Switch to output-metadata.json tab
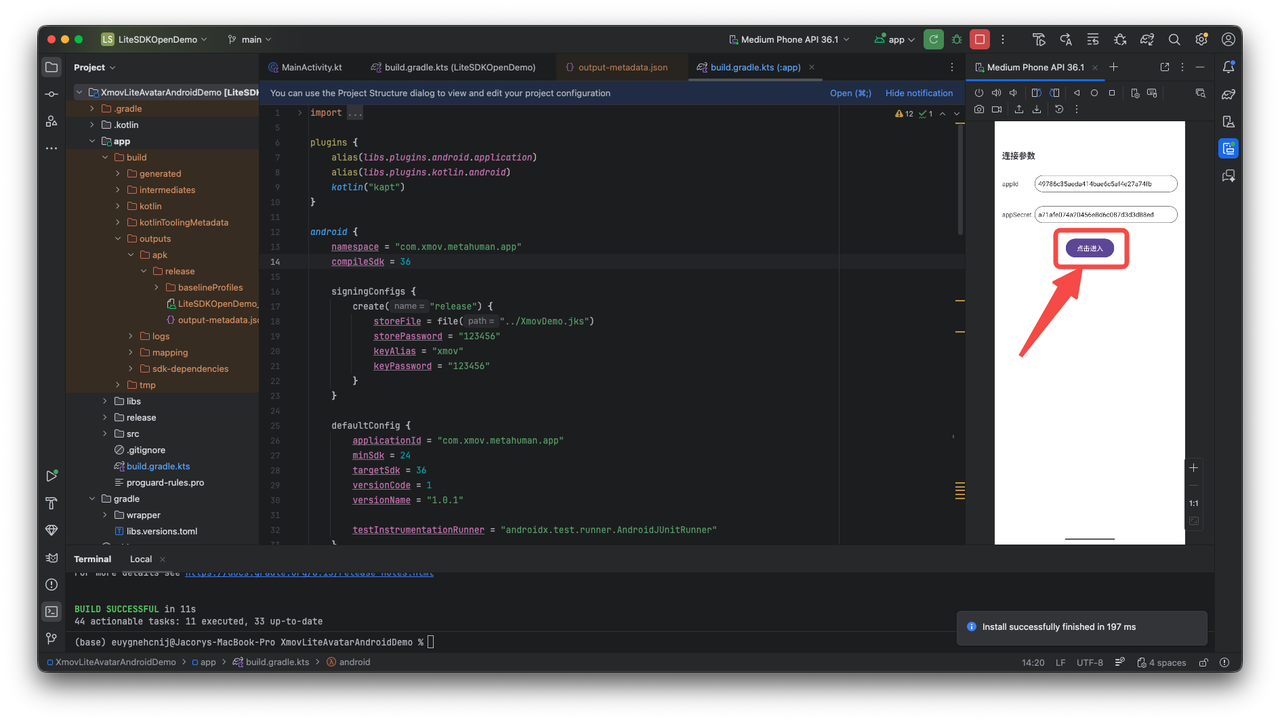The image size is (1280, 722). click(x=622, y=67)
